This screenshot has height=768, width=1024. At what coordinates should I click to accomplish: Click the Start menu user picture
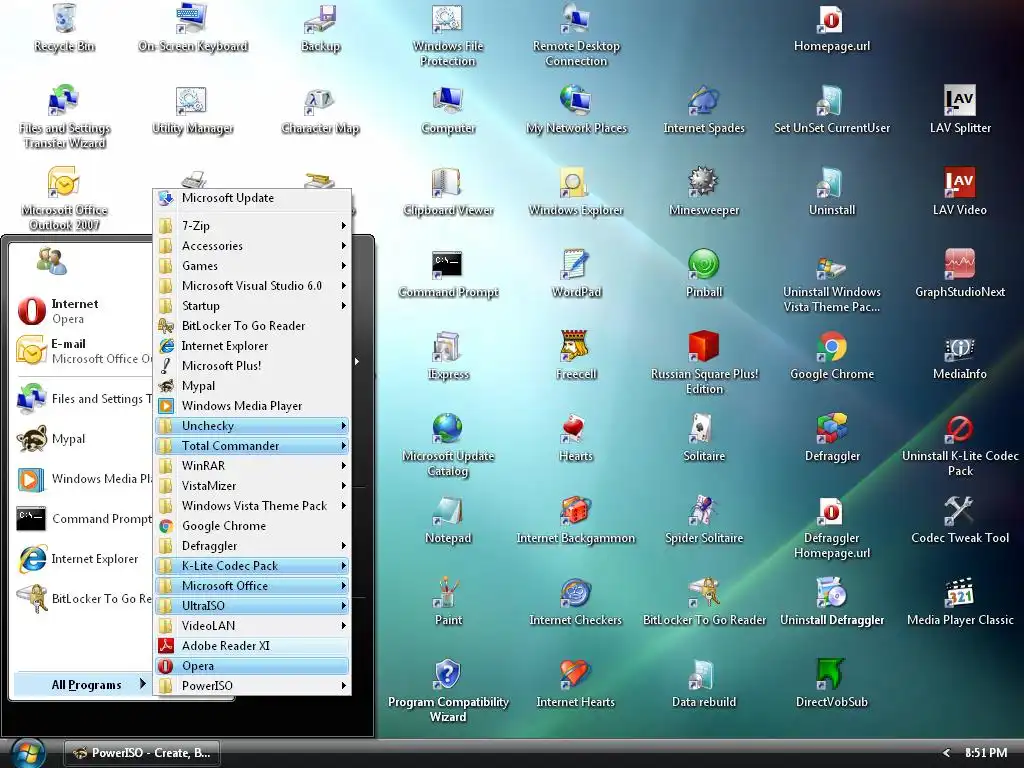51,261
